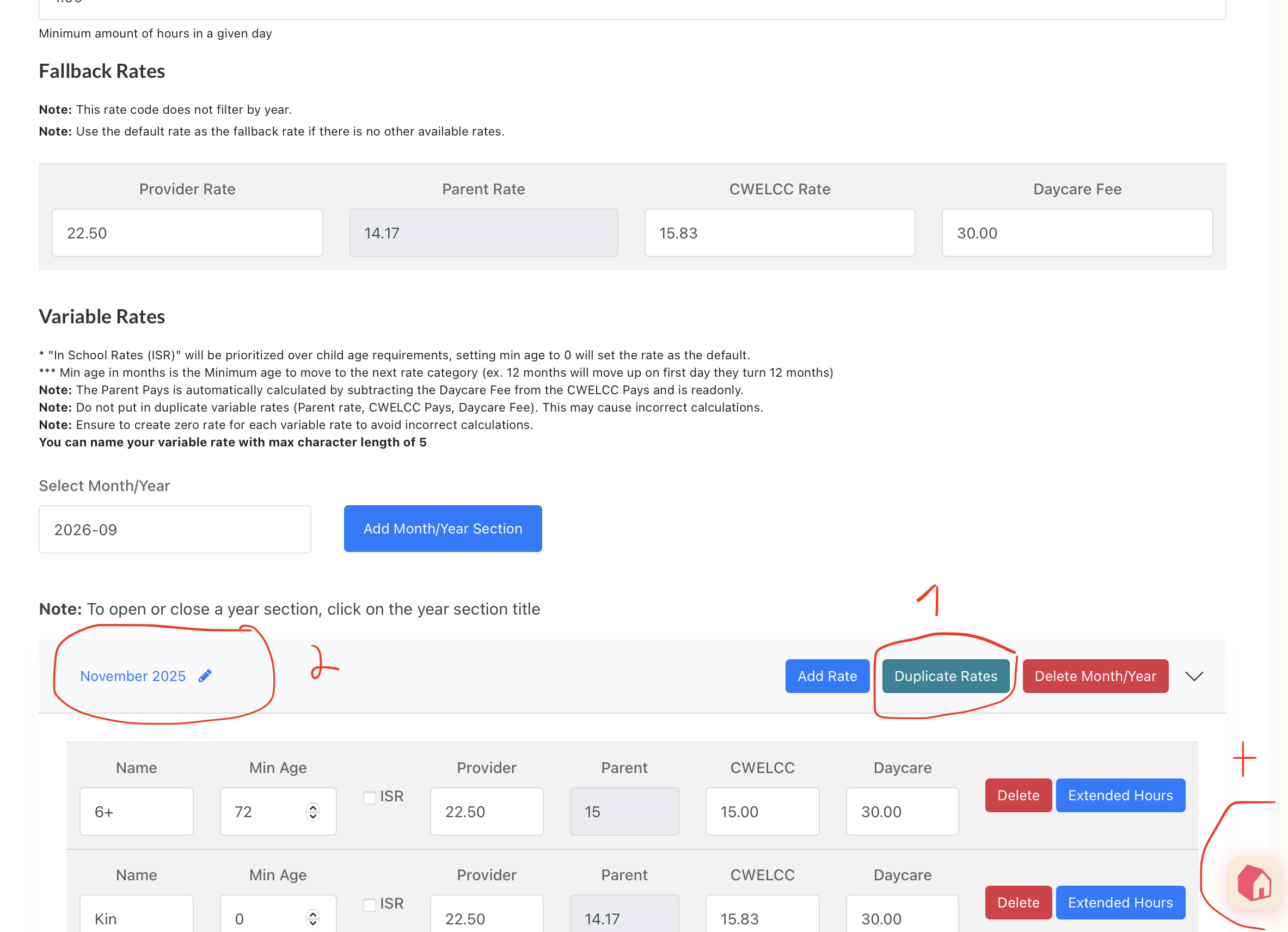Viewport: 1288px width, 932px height.
Task: Click the Add Rate button
Action: tap(827, 676)
